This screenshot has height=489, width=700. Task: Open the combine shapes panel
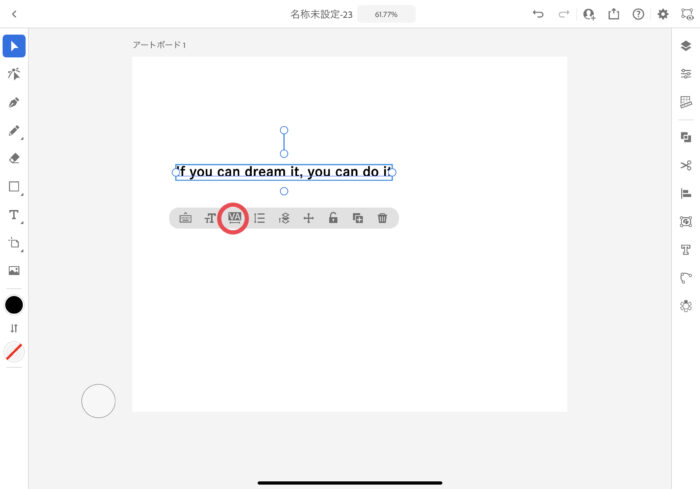pyautogui.click(x=686, y=137)
